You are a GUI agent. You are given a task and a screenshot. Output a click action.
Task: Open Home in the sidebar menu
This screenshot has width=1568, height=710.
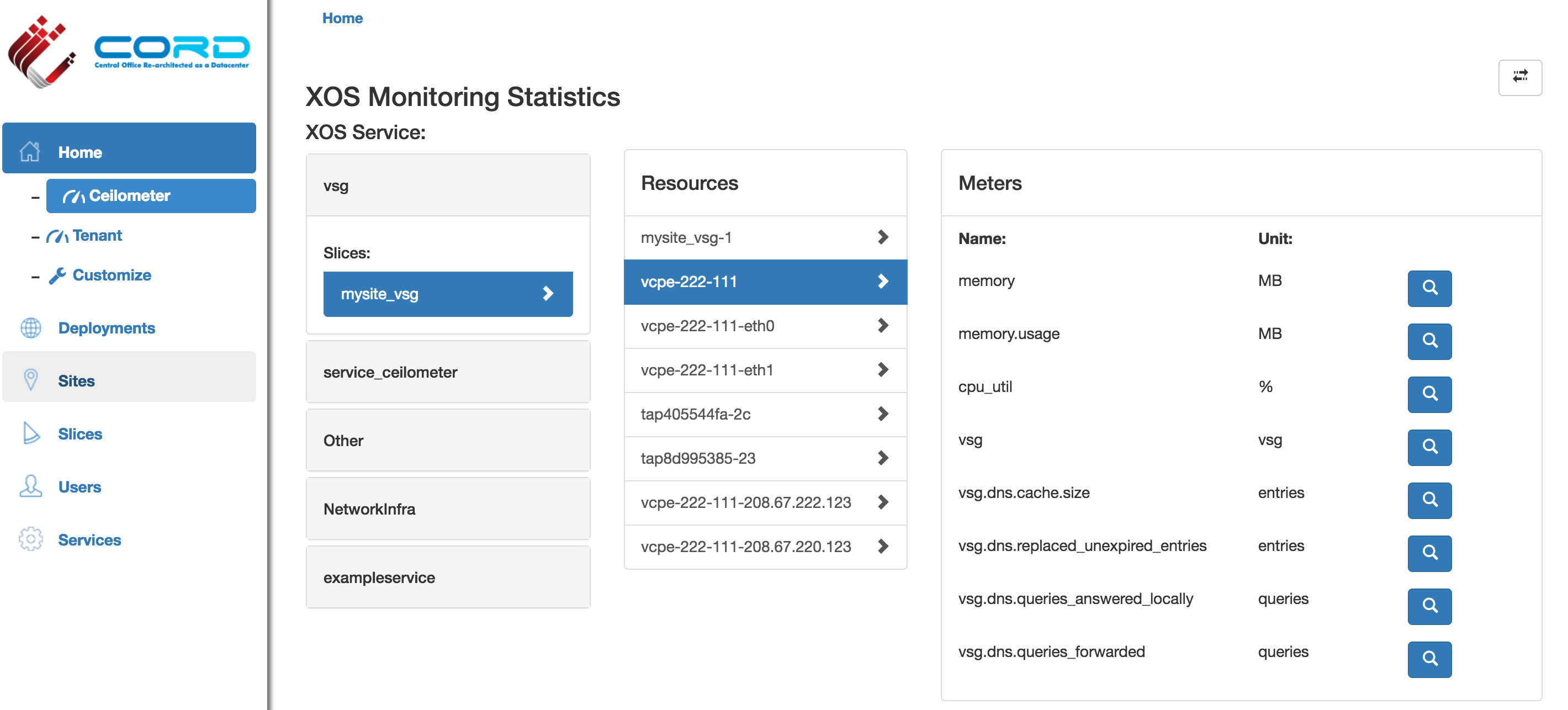pyautogui.click(x=129, y=148)
